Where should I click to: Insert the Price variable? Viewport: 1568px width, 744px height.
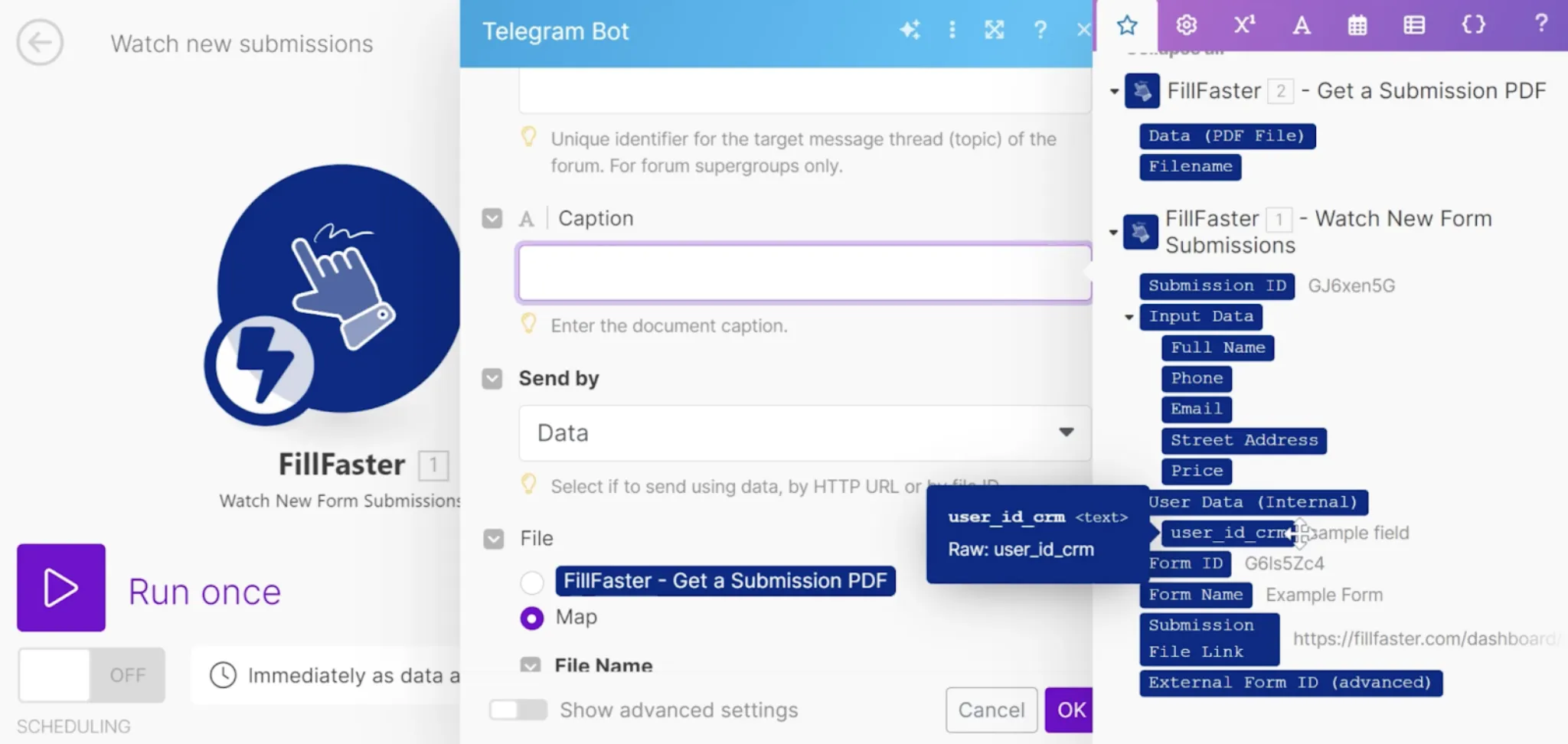(1197, 472)
